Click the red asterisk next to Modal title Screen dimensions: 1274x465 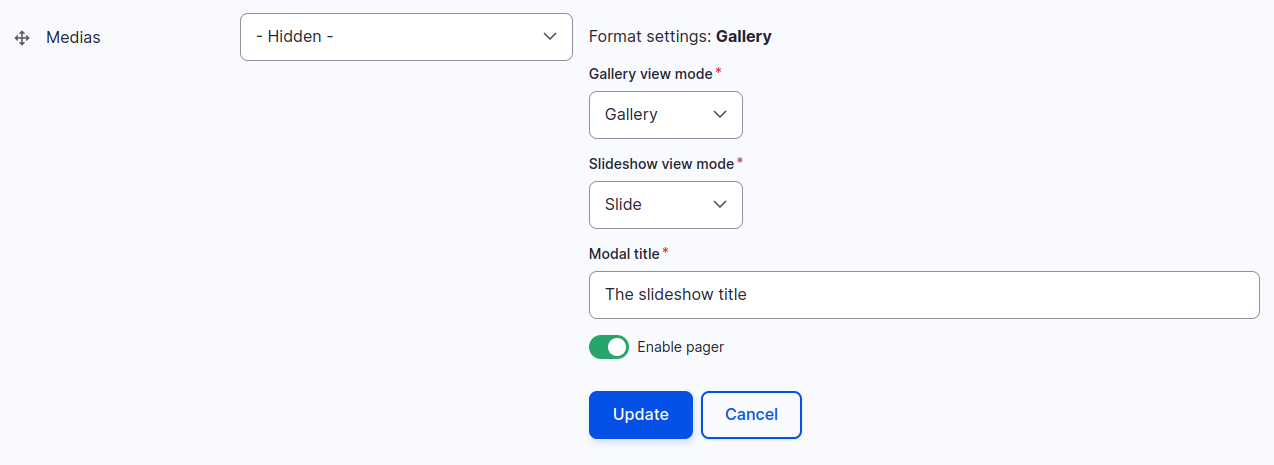665,252
